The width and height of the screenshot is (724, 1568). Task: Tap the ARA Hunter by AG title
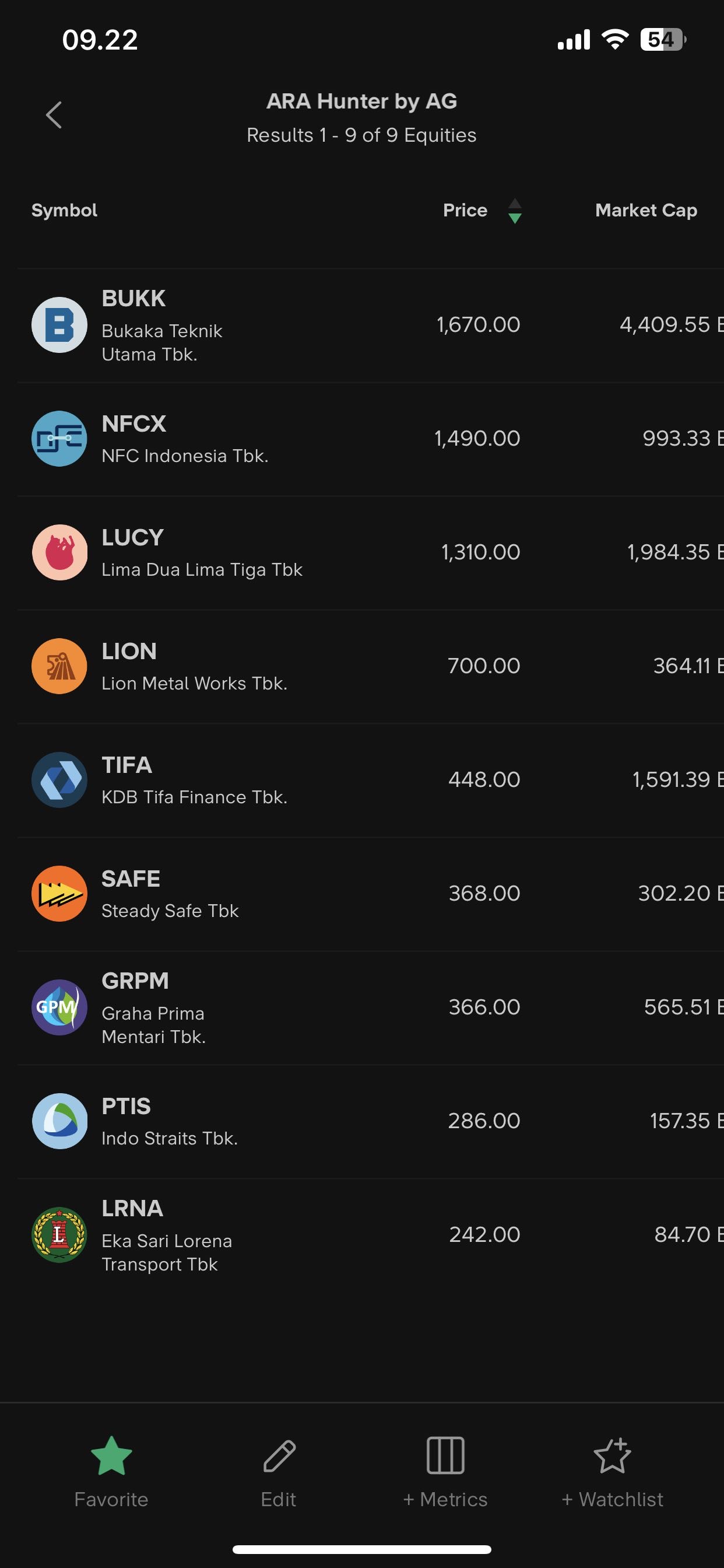tap(361, 101)
